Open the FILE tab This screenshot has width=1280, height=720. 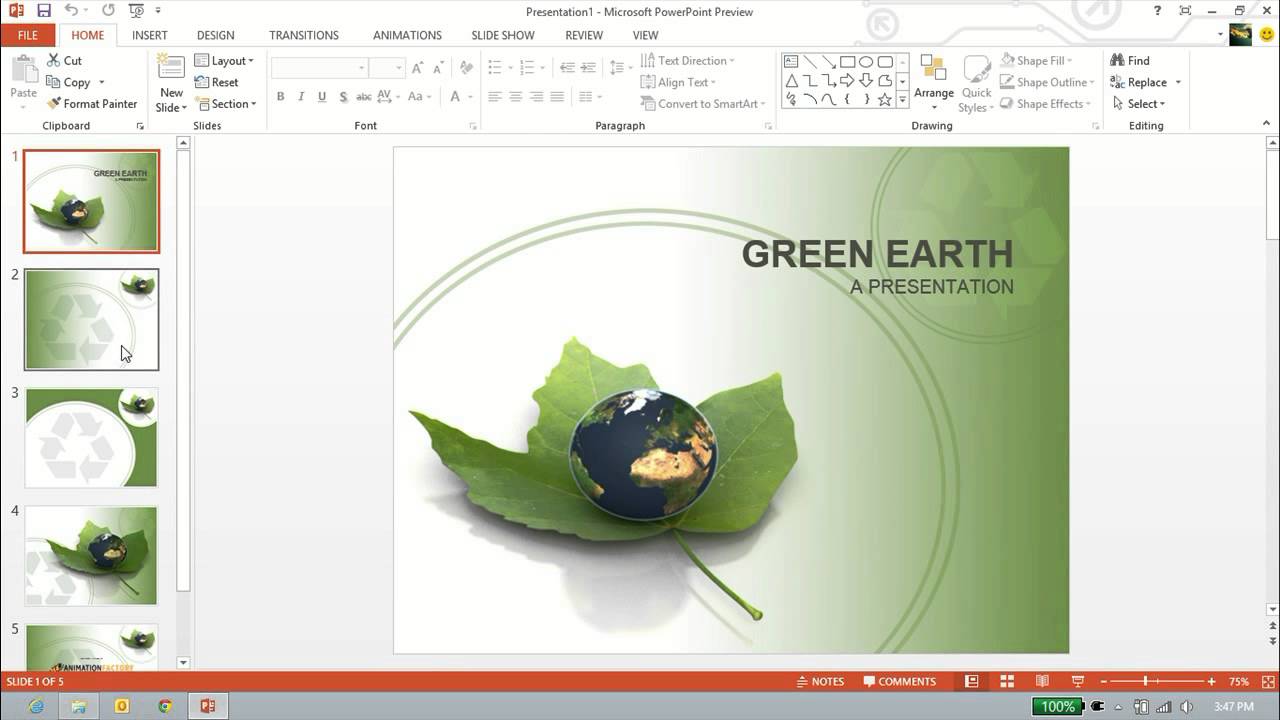28,35
